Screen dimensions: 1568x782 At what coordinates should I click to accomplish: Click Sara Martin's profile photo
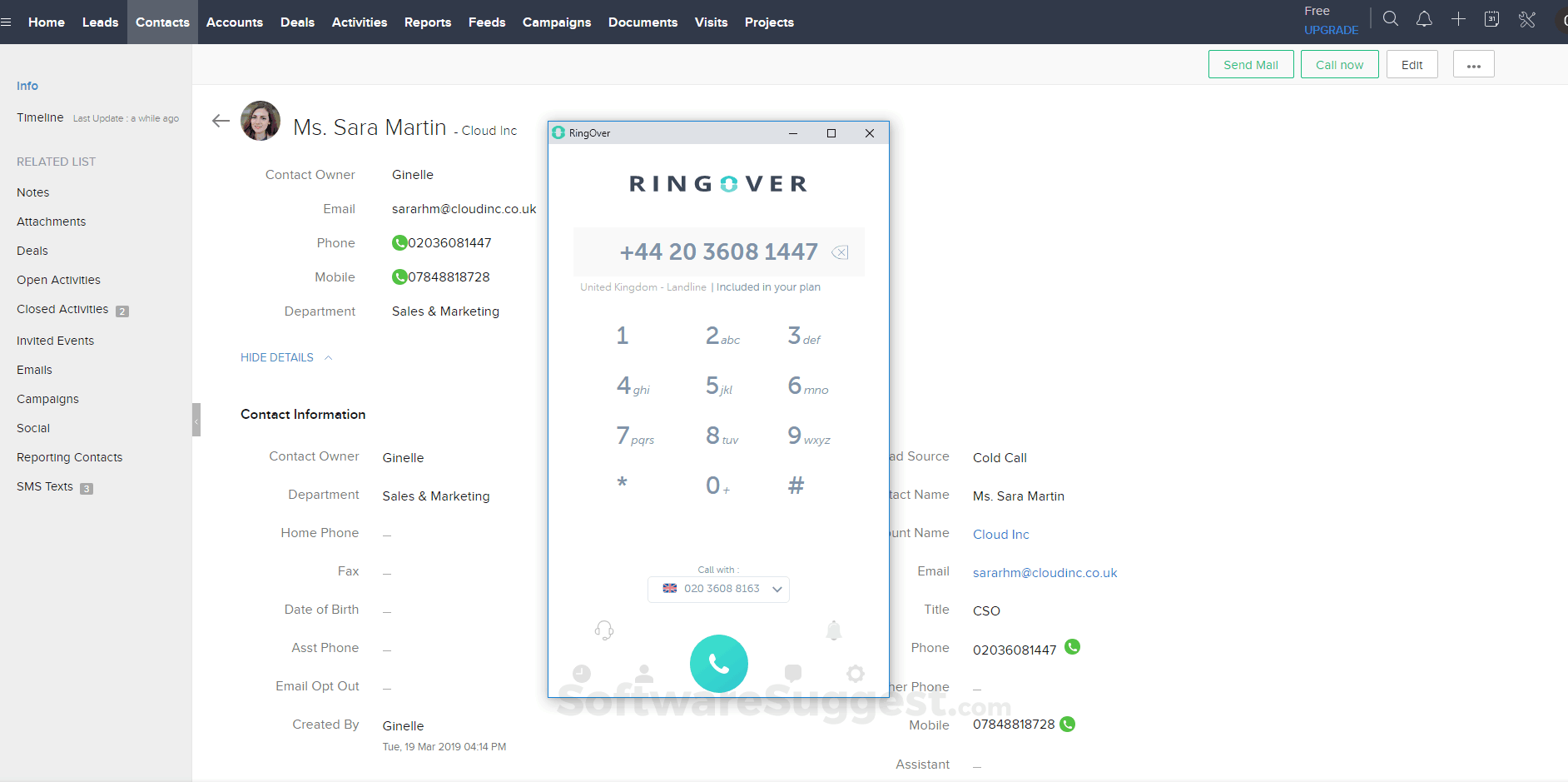coord(261,121)
